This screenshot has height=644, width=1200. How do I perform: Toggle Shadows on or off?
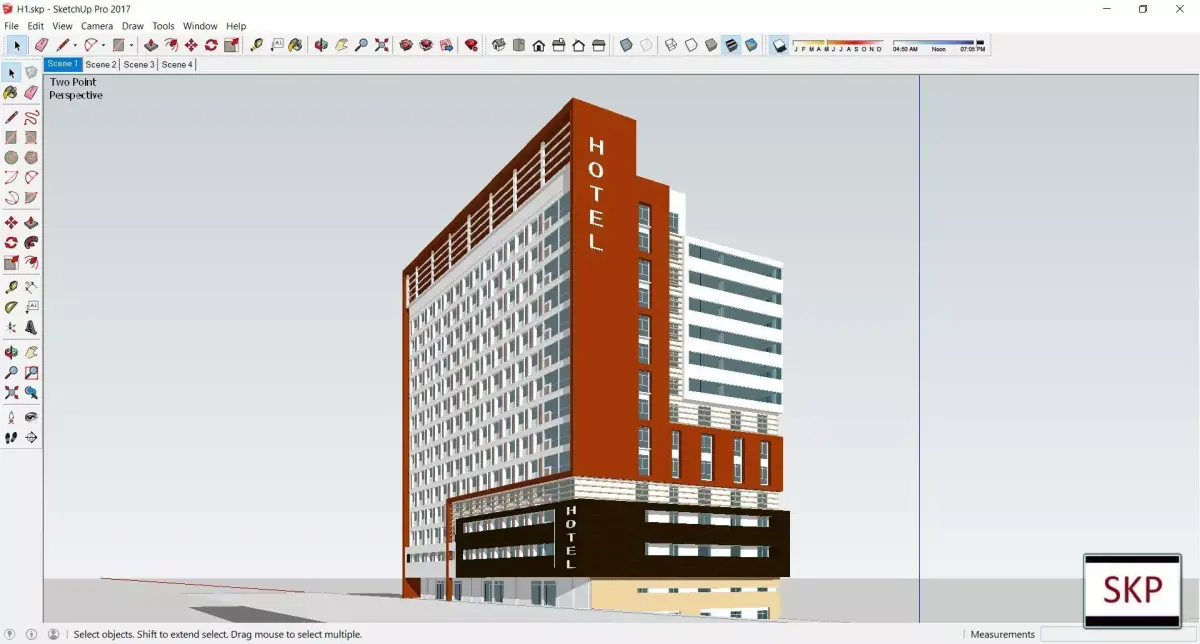(779, 45)
